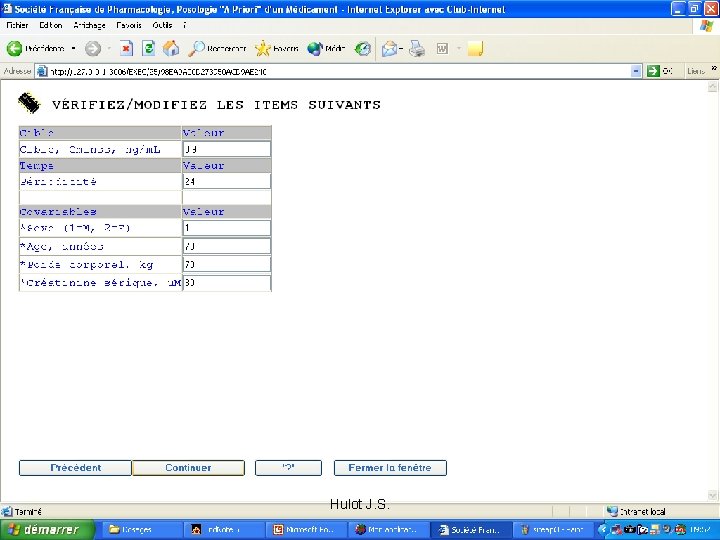Click the Cible concentration value field
The height and width of the screenshot is (540, 720).
(x=227, y=149)
